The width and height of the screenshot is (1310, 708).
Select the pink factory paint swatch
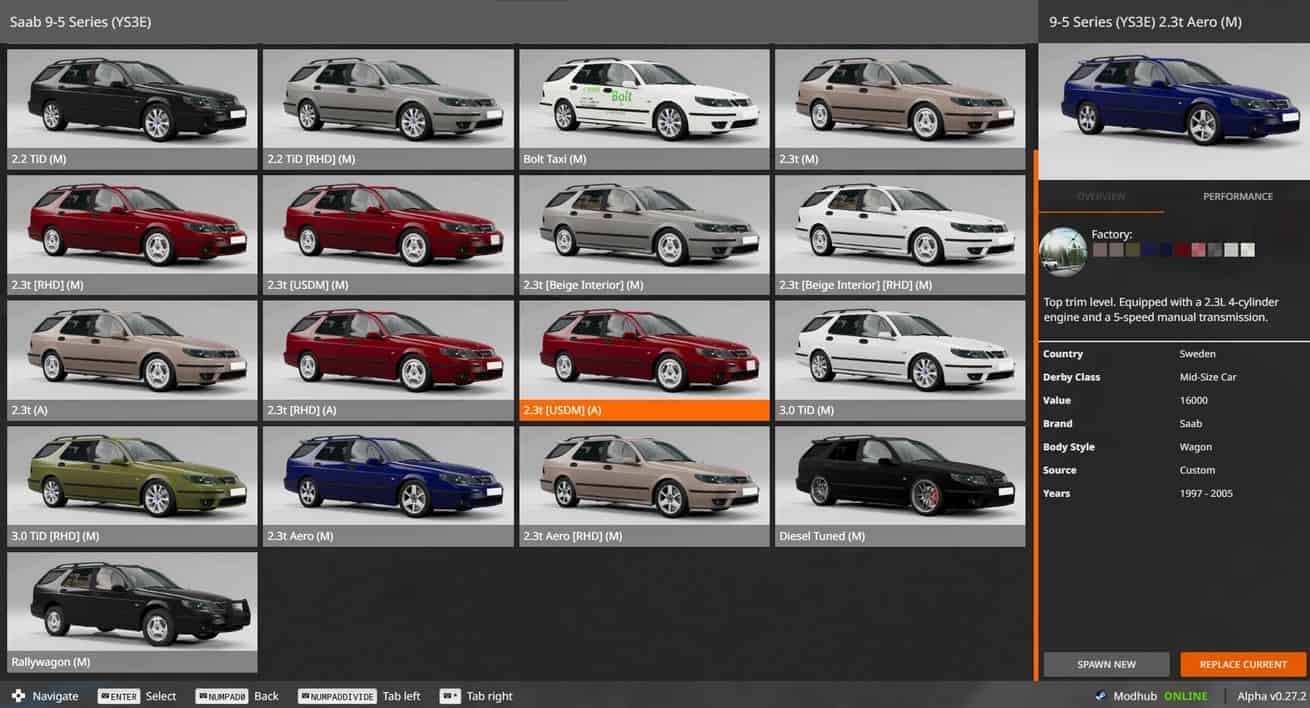(x=1198, y=250)
